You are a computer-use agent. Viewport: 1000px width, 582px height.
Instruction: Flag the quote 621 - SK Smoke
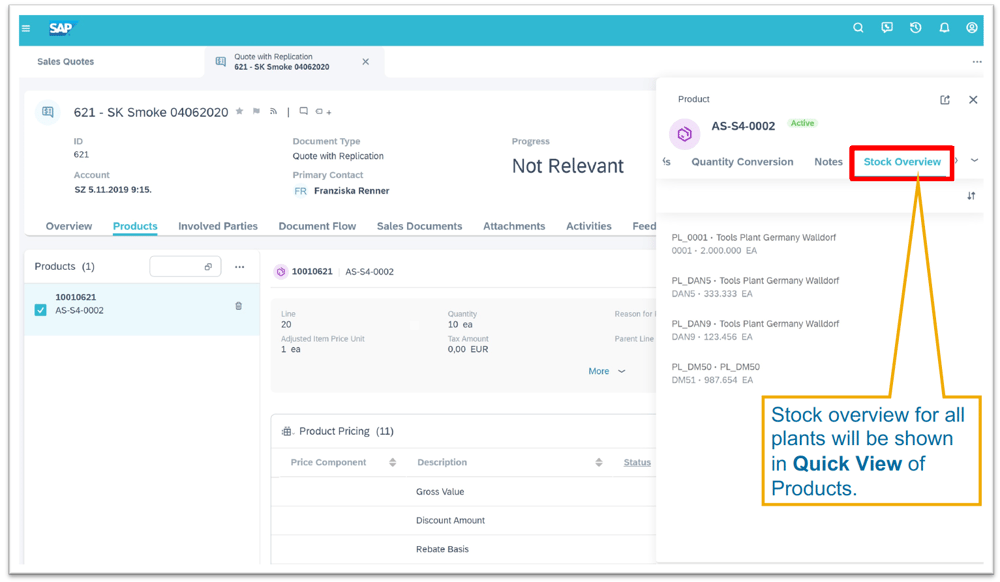pyautogui.click(x=256, y=112)
